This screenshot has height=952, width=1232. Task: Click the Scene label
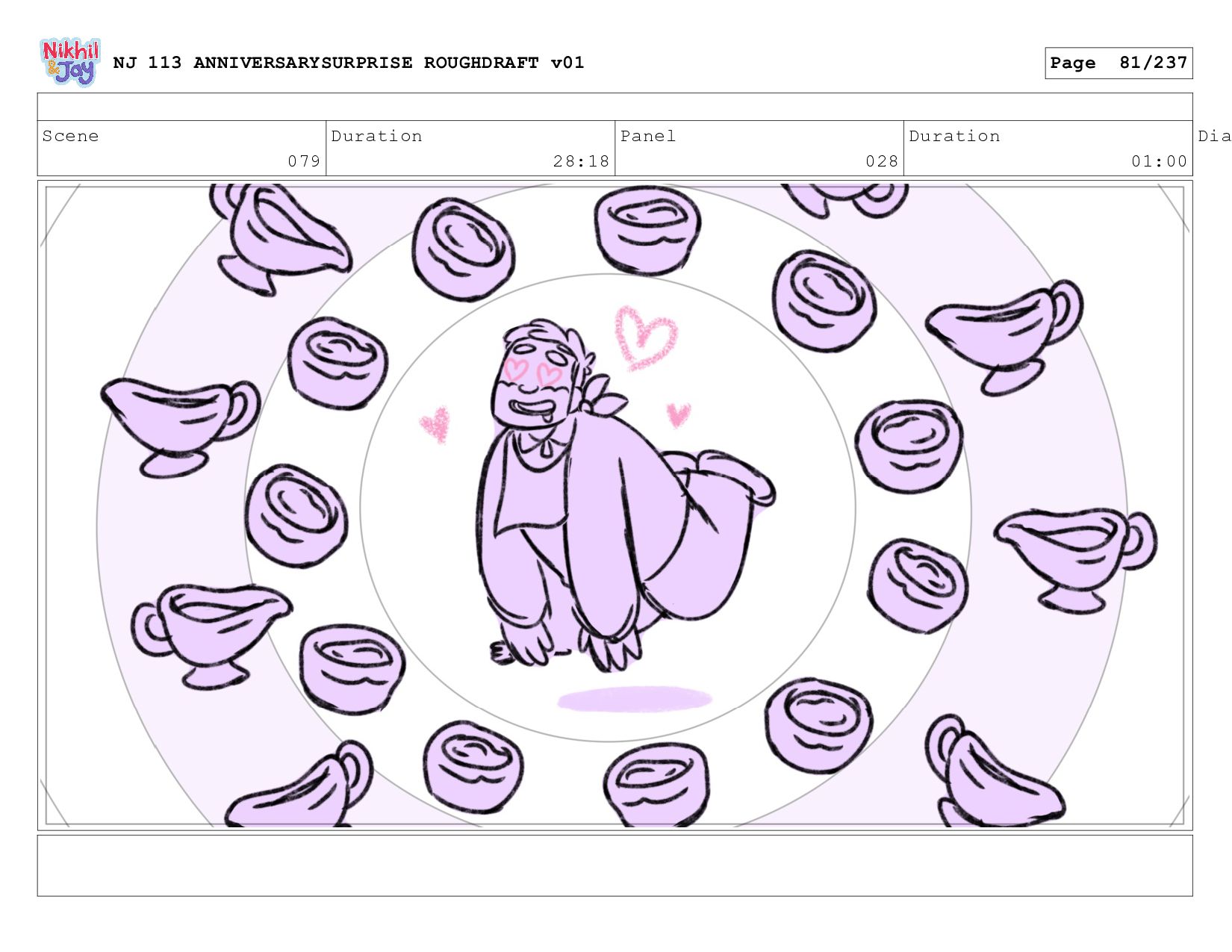point(71,136)
